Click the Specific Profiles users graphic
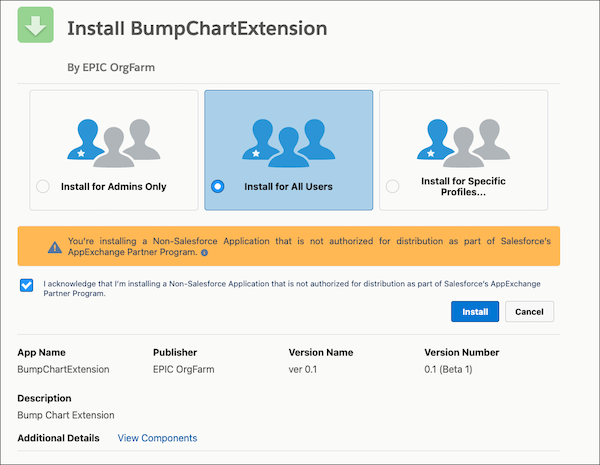This screenshot has height=465, width=600. (463, 143)
